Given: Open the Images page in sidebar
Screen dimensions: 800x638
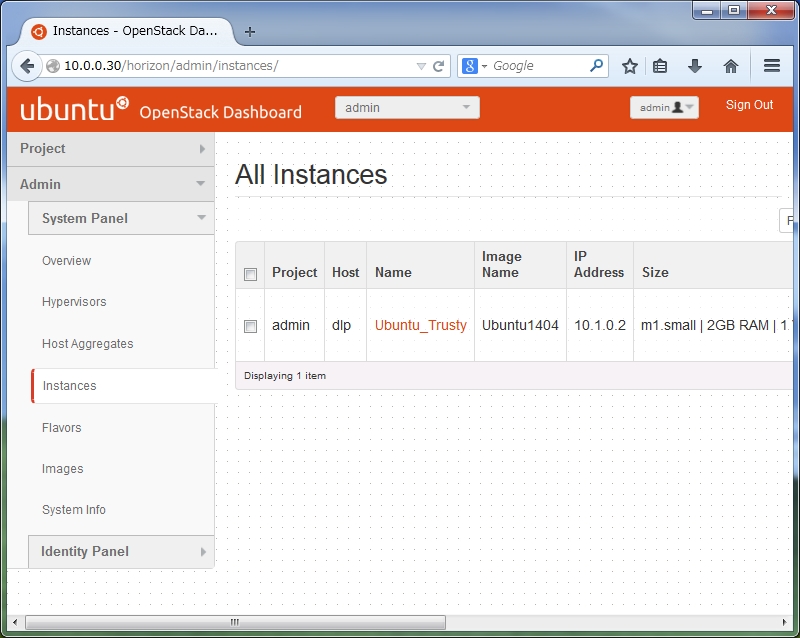Looking at the screenshot, I should tap(62, 469).
